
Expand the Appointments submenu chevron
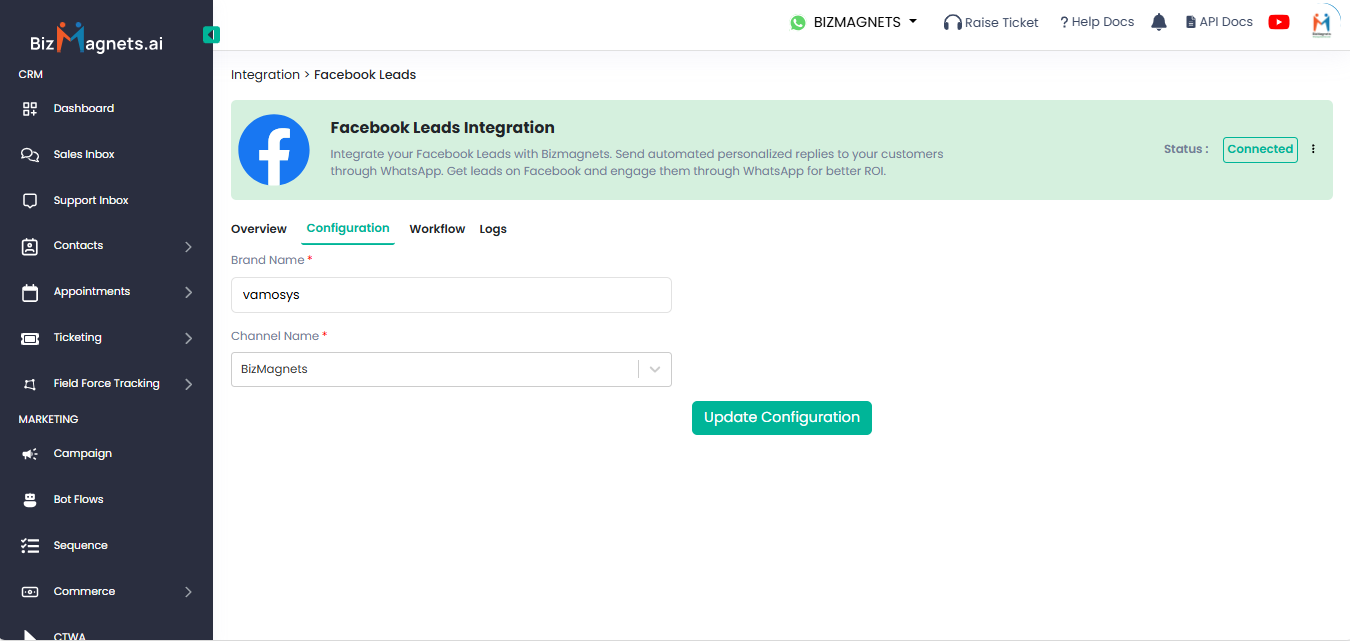[x=188, y=292]
